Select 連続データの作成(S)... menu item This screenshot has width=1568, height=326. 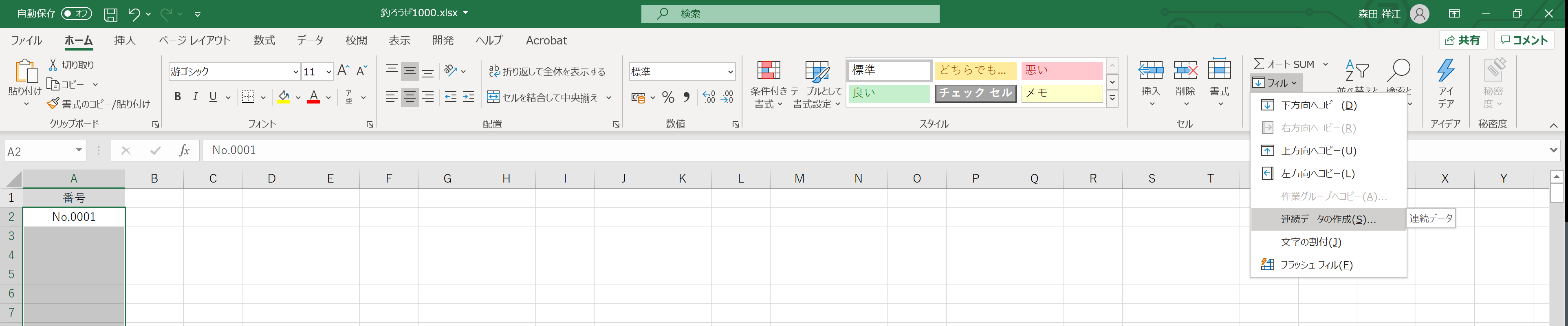[1328, 219]
